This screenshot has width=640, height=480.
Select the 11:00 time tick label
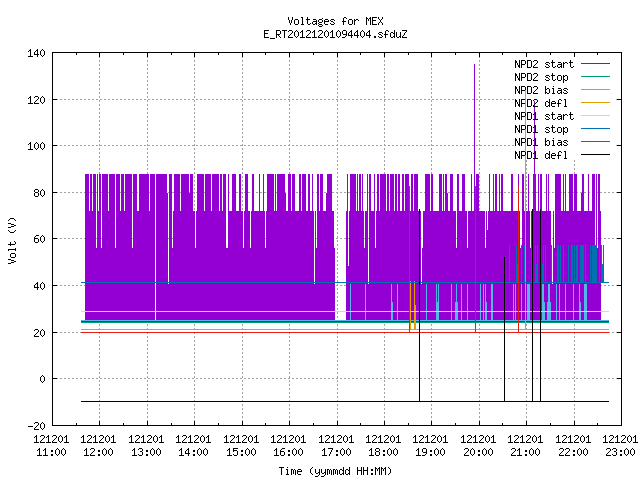coord(51,452)
